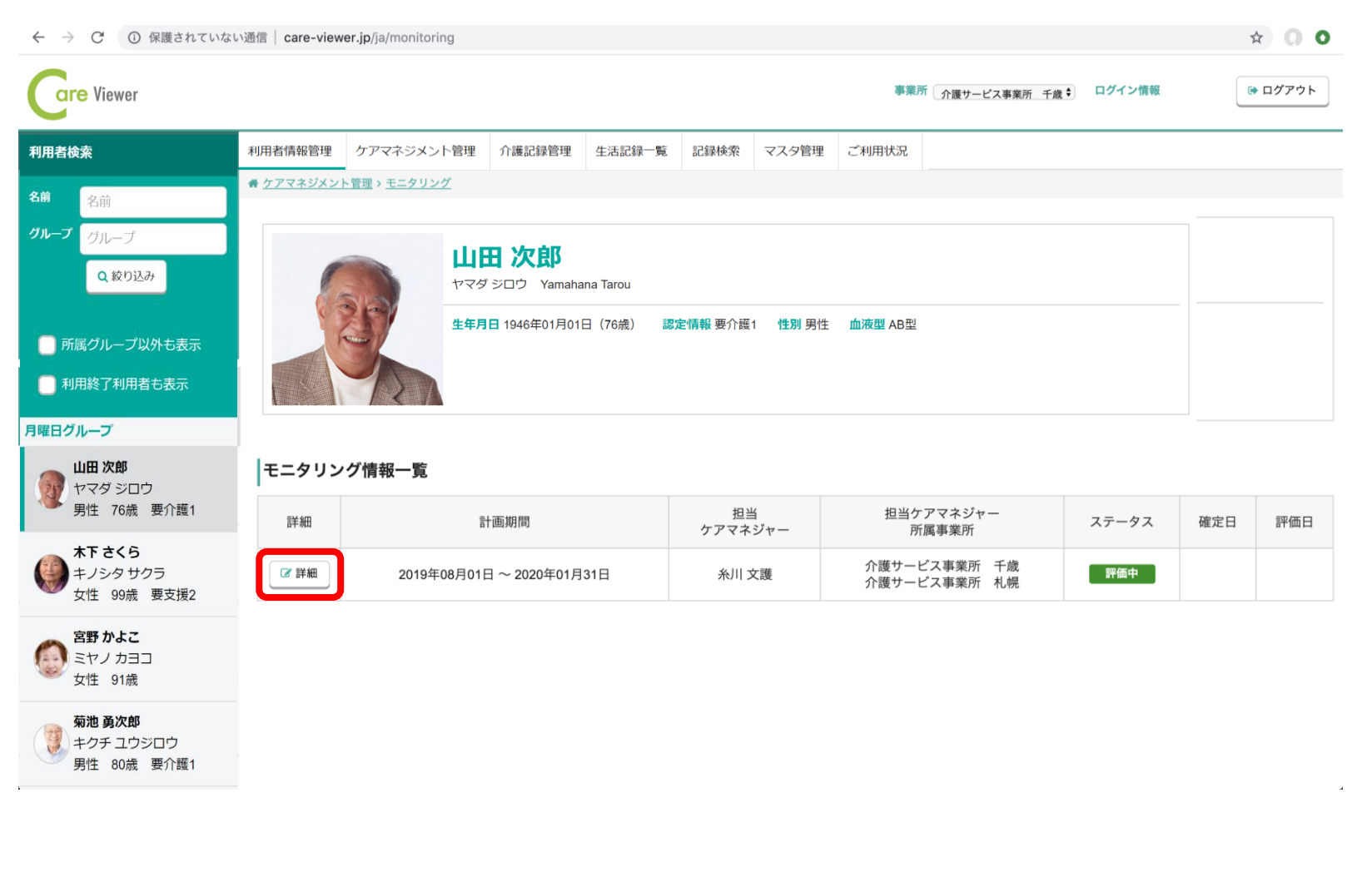Click the site info icon in address bar
This screenshot has width=1372, height=872.
(134, 37)
